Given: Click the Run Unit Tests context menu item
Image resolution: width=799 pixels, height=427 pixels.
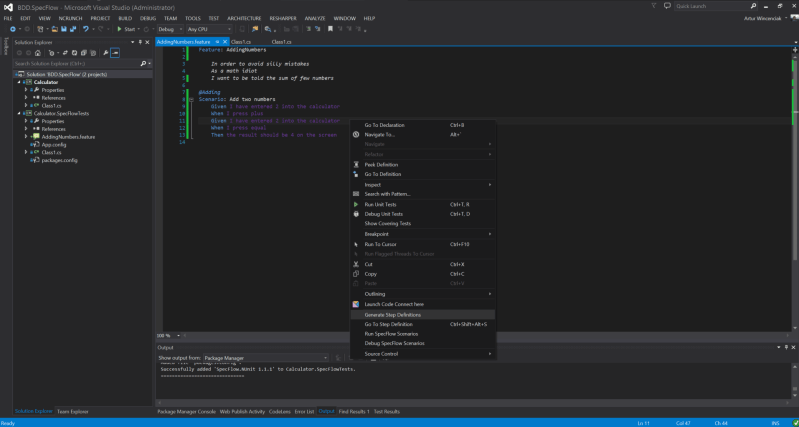Looking at the screenshot, I should click(383, 204).
